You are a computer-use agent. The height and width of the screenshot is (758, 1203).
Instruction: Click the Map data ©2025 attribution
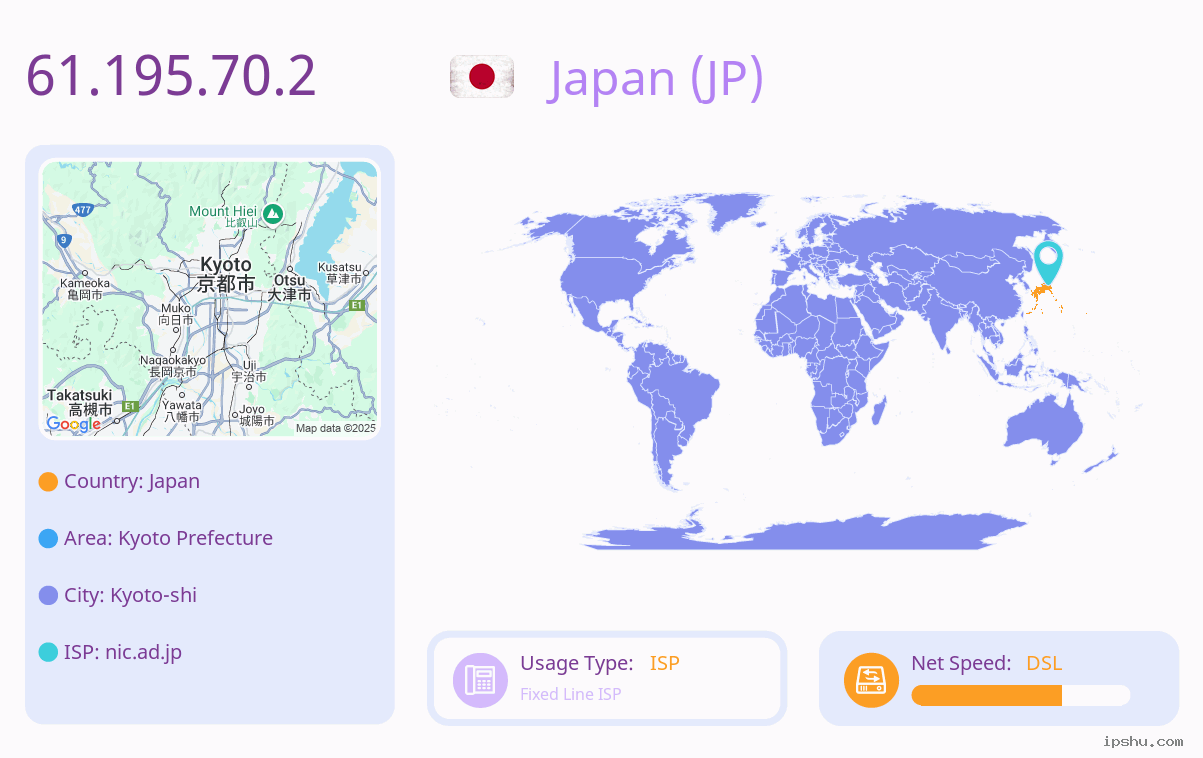pyautogui.click(x=336, y=428)
